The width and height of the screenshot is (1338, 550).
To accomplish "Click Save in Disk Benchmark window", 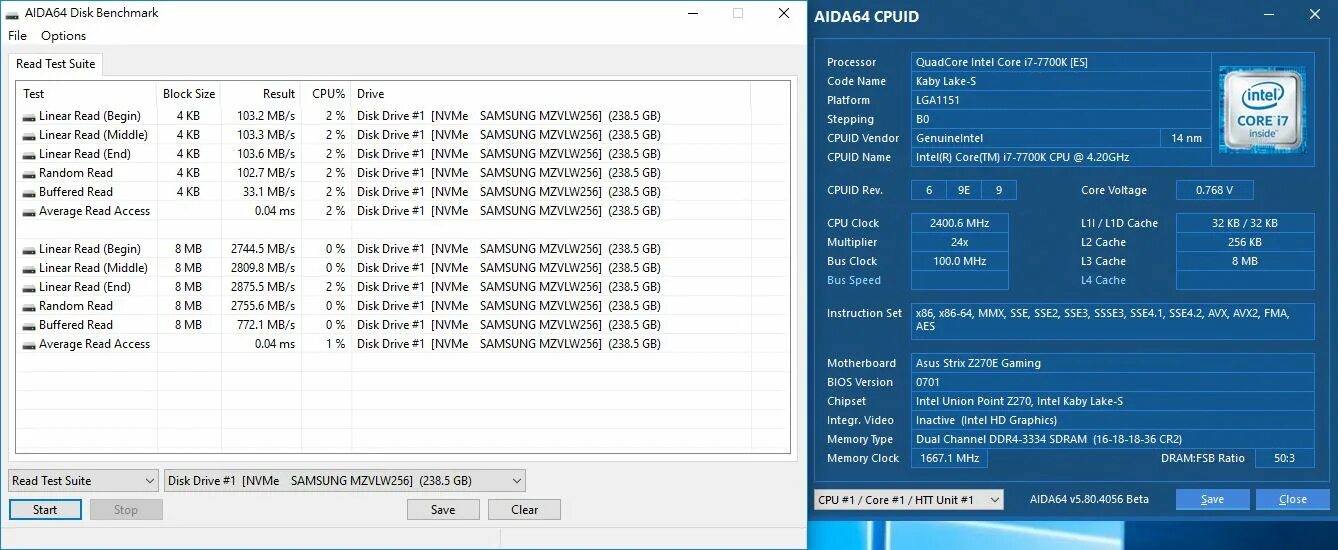I will 443,510.
